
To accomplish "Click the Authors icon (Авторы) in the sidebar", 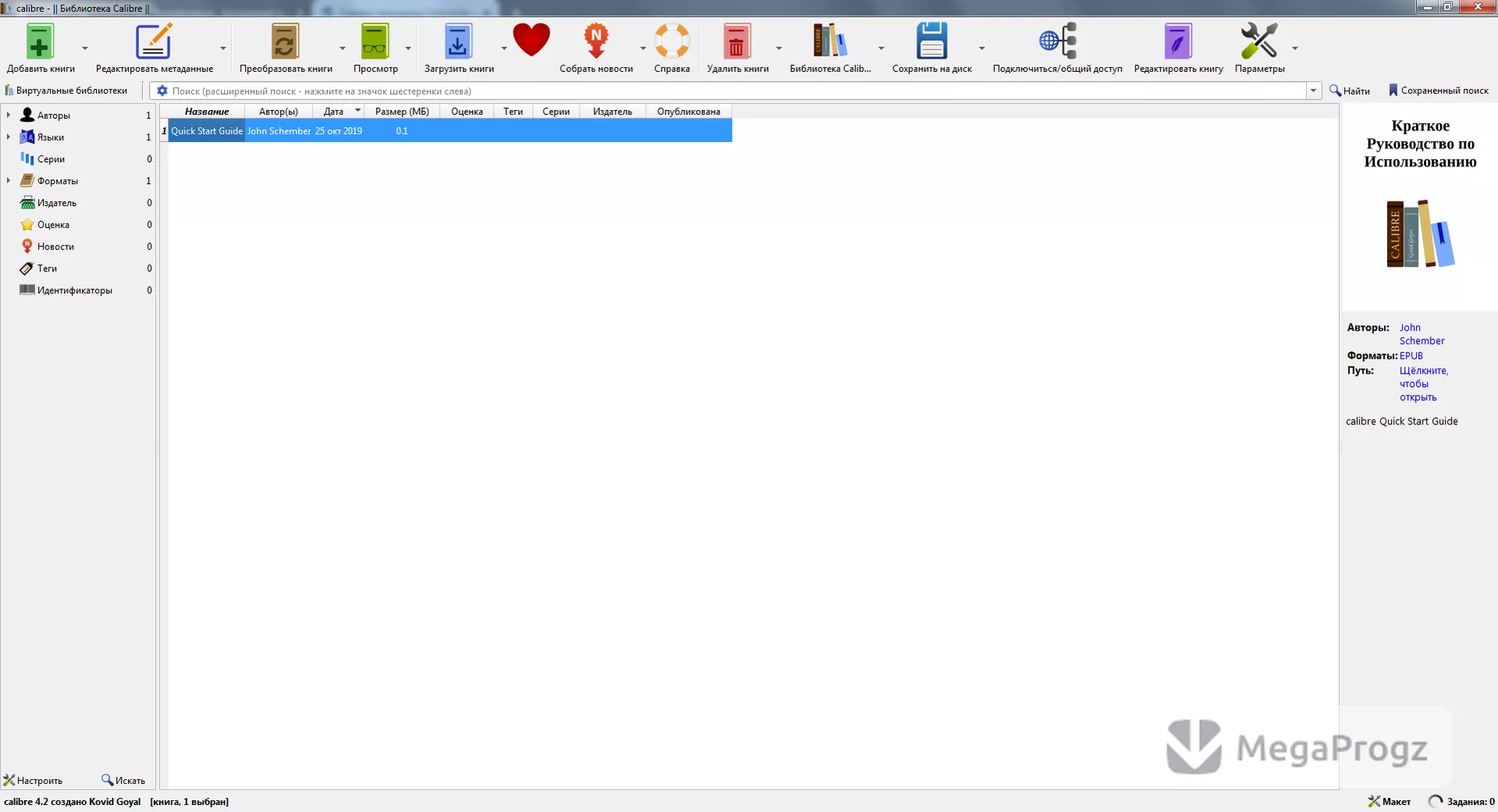I will click(x=27, y=115).
